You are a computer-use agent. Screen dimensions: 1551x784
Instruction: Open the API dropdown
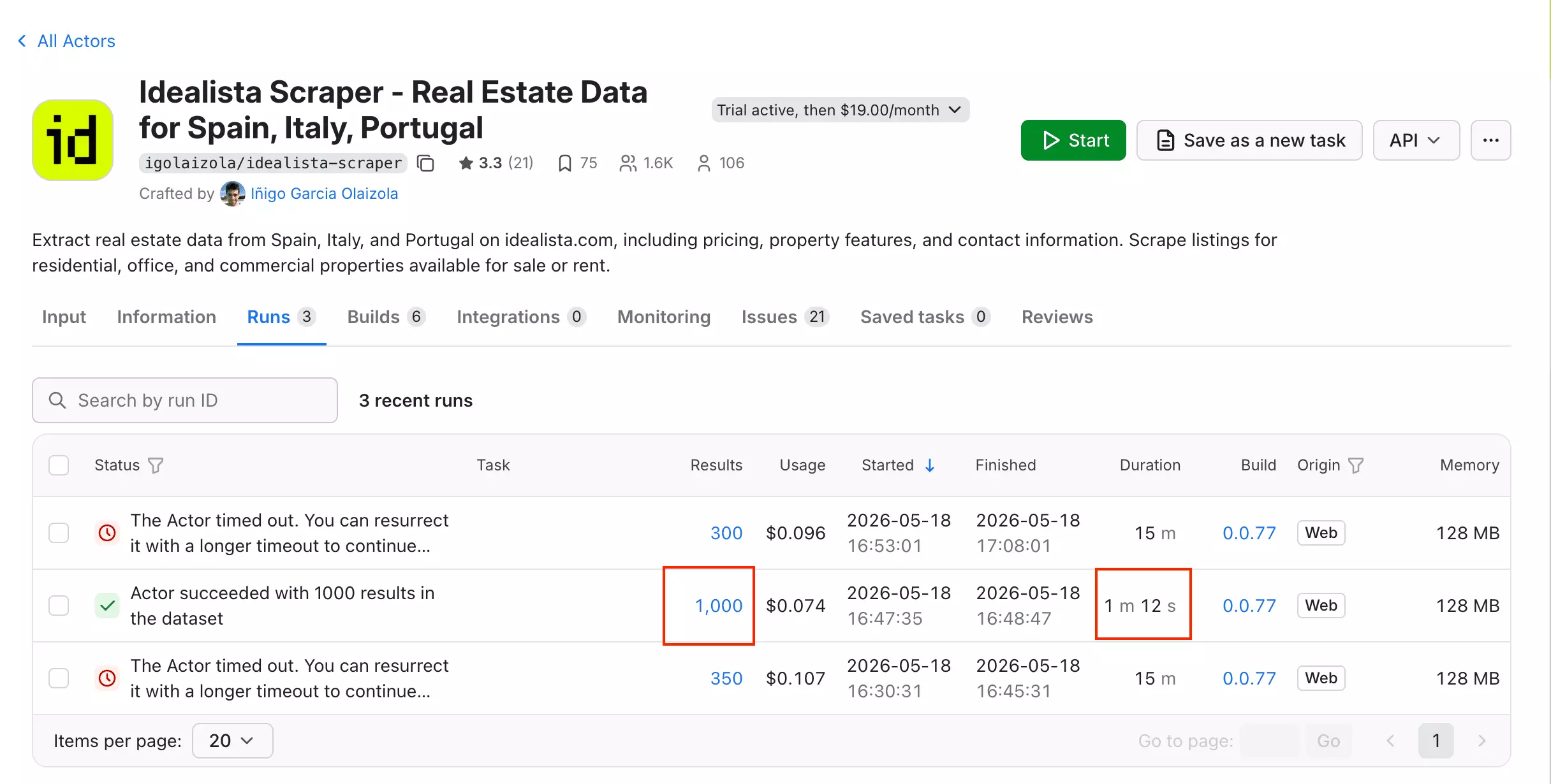point(1416,140)
